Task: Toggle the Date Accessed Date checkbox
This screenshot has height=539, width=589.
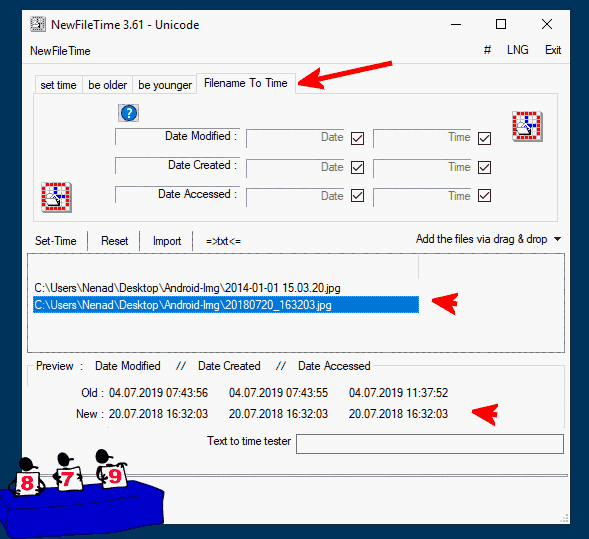Action: pyautogui.click(x=357, y=196)
